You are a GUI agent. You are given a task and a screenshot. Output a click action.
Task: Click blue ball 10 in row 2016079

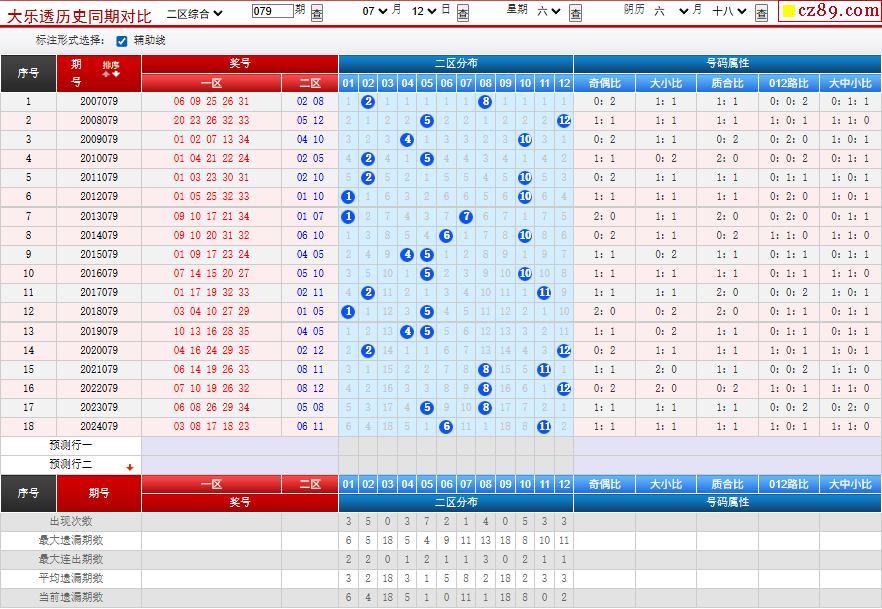[525, 274]
